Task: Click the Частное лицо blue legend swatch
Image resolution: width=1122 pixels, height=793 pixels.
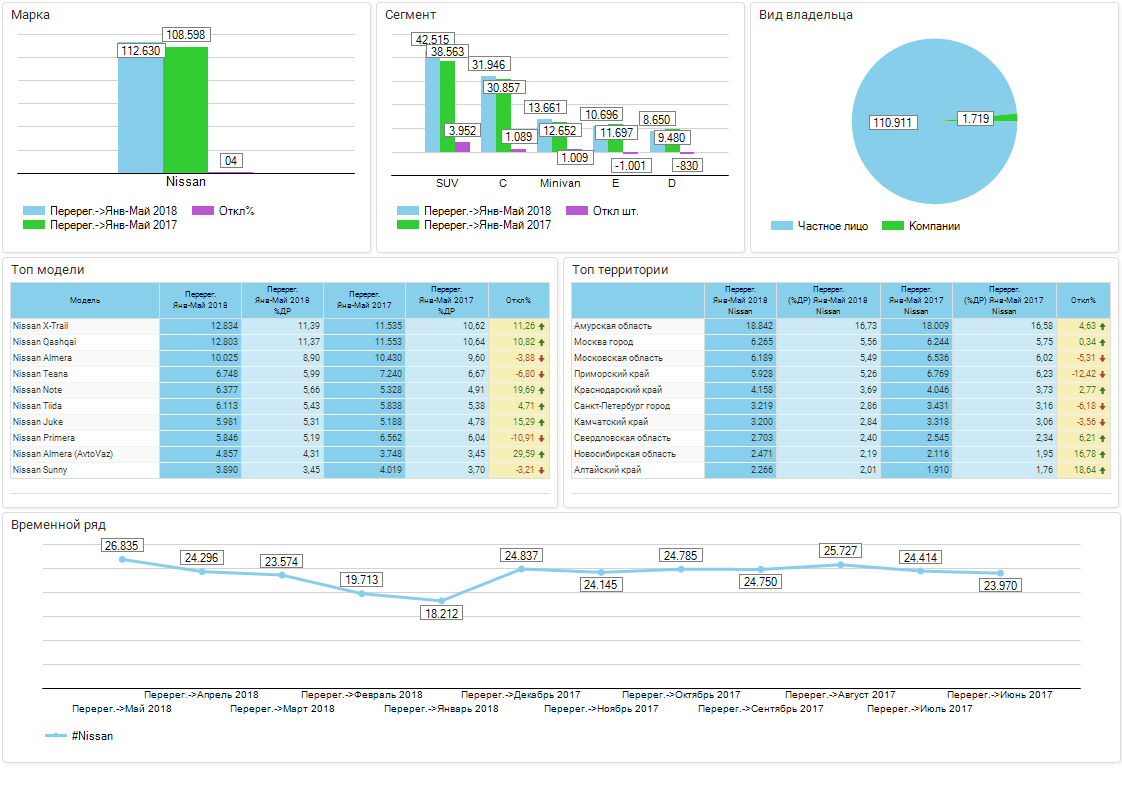Action: pos(782,226)
